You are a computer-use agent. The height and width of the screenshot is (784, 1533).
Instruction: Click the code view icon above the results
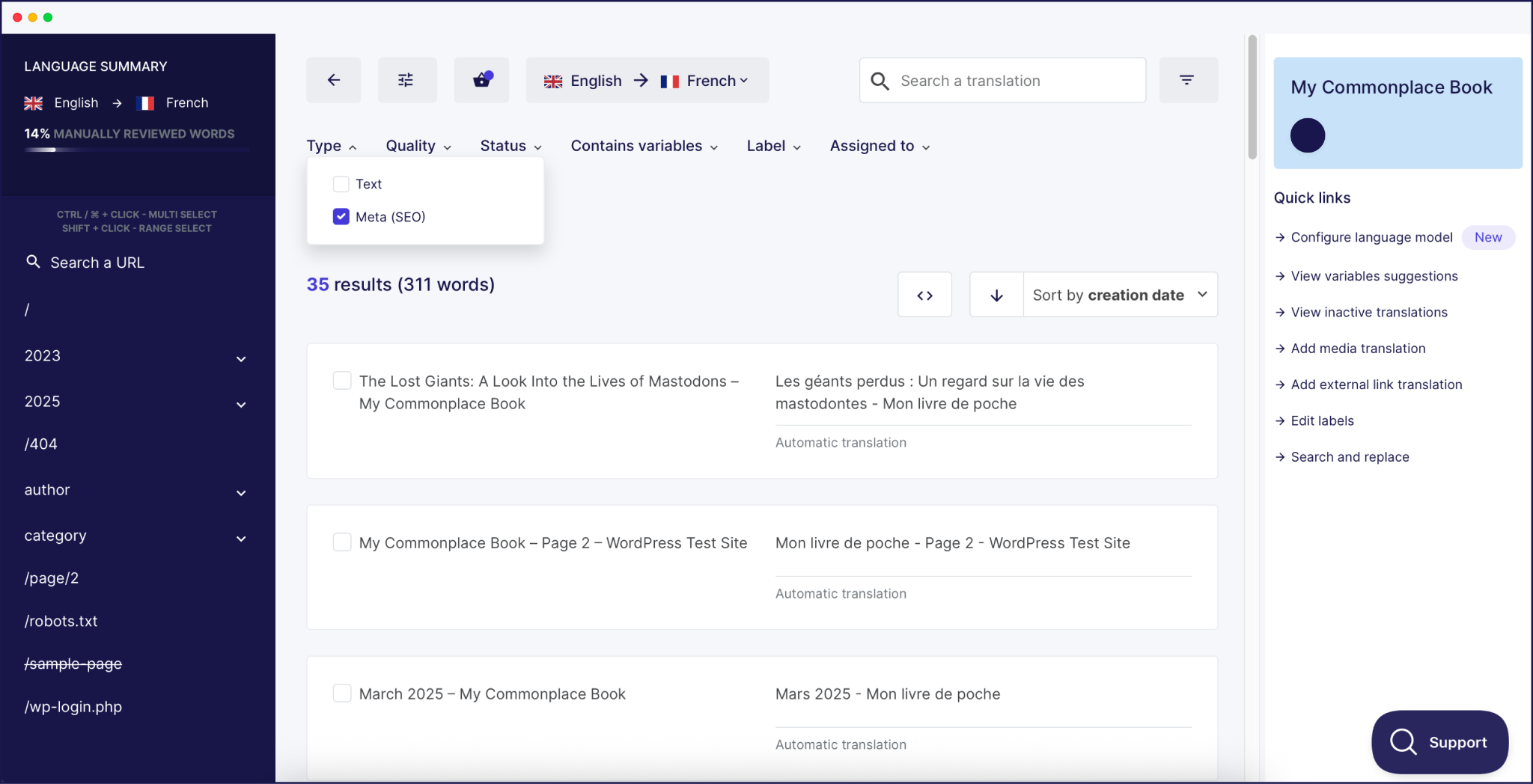click(924, 294)
